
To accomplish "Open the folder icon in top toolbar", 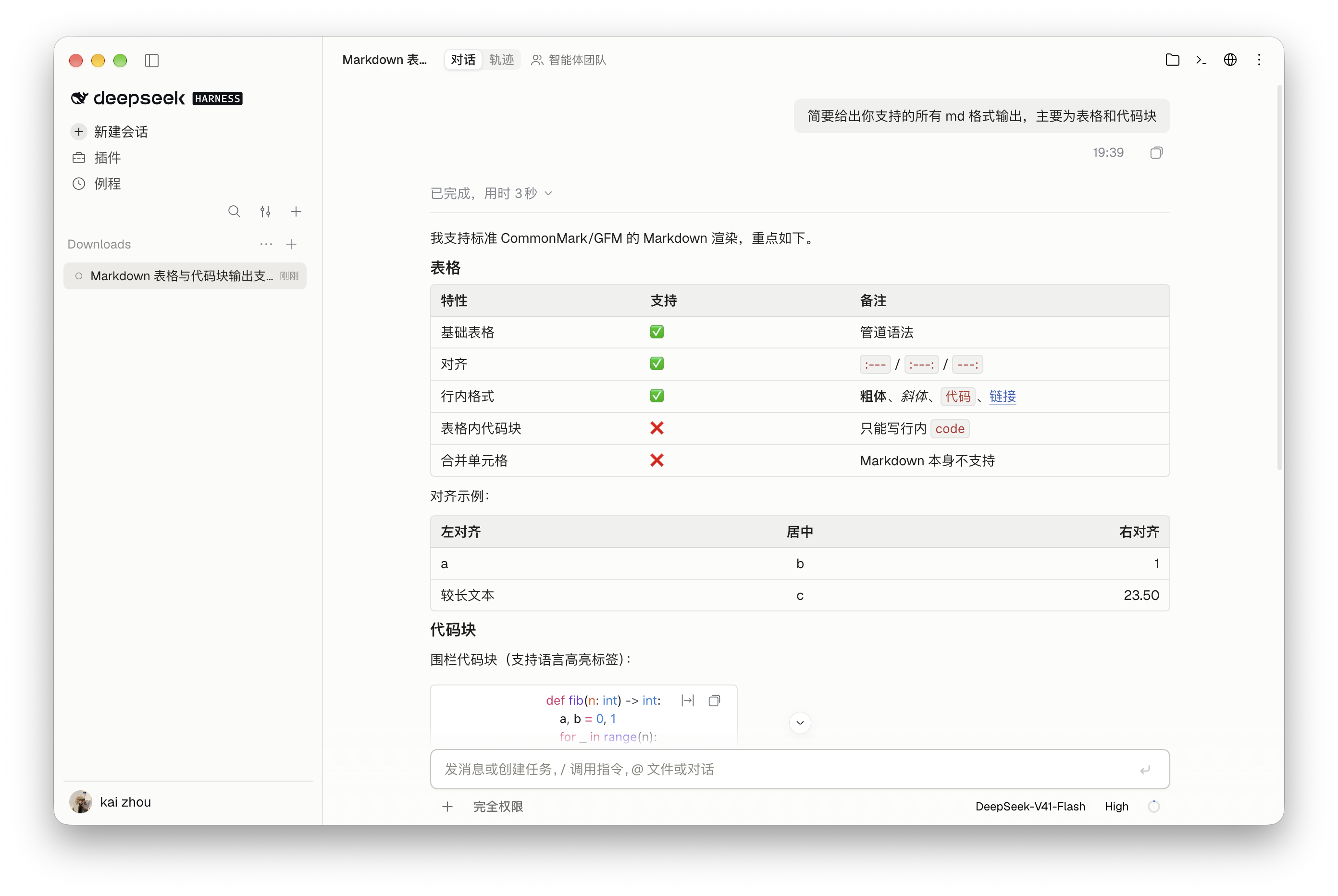I will tap(1172, 60).
